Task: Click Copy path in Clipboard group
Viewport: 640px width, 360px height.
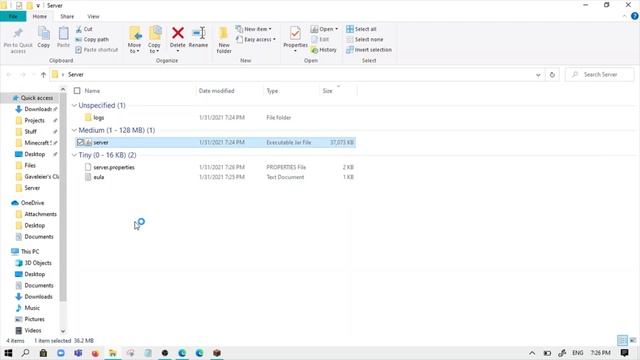Action: click(92, 39)
